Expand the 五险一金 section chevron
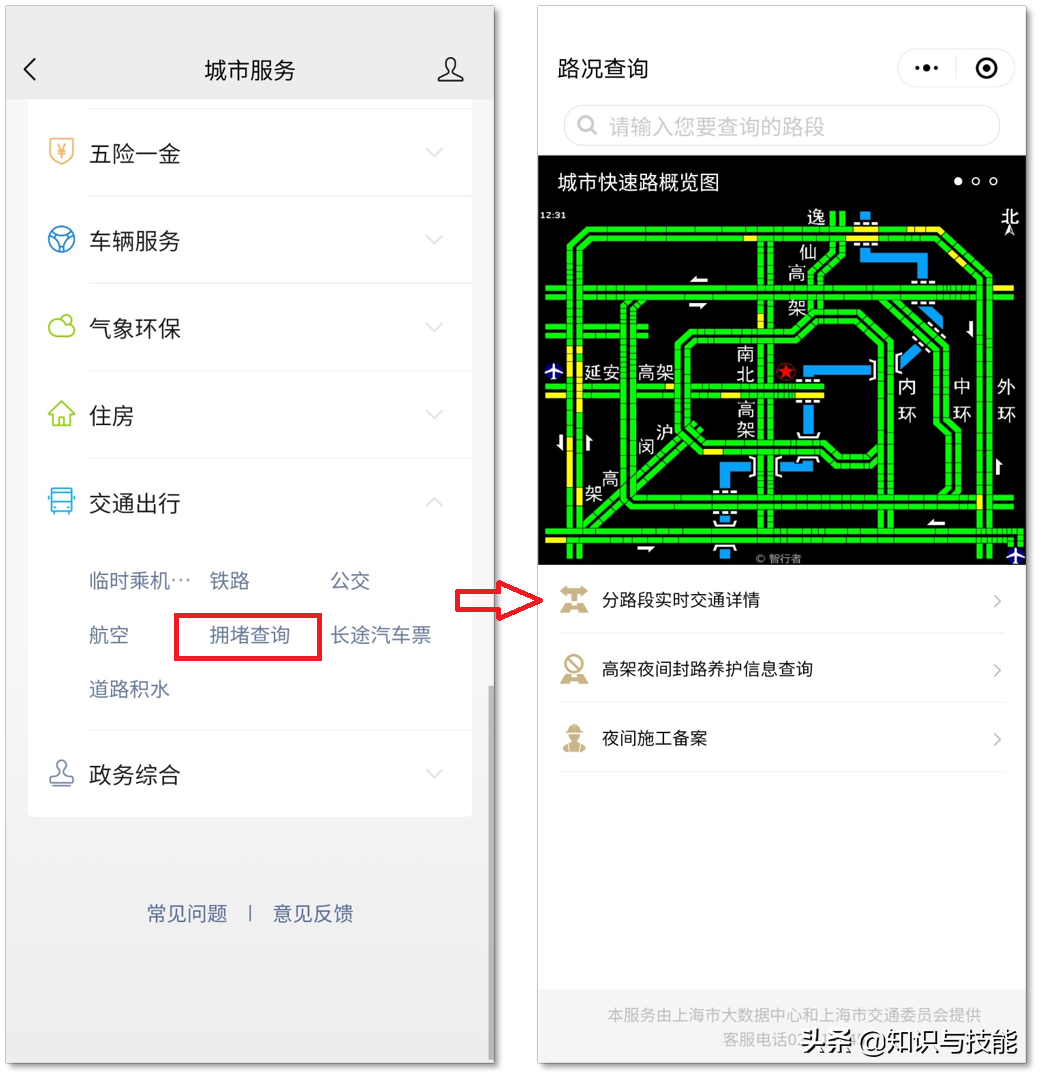This screenshot has height=1078, width=1041. click(434, 152)
